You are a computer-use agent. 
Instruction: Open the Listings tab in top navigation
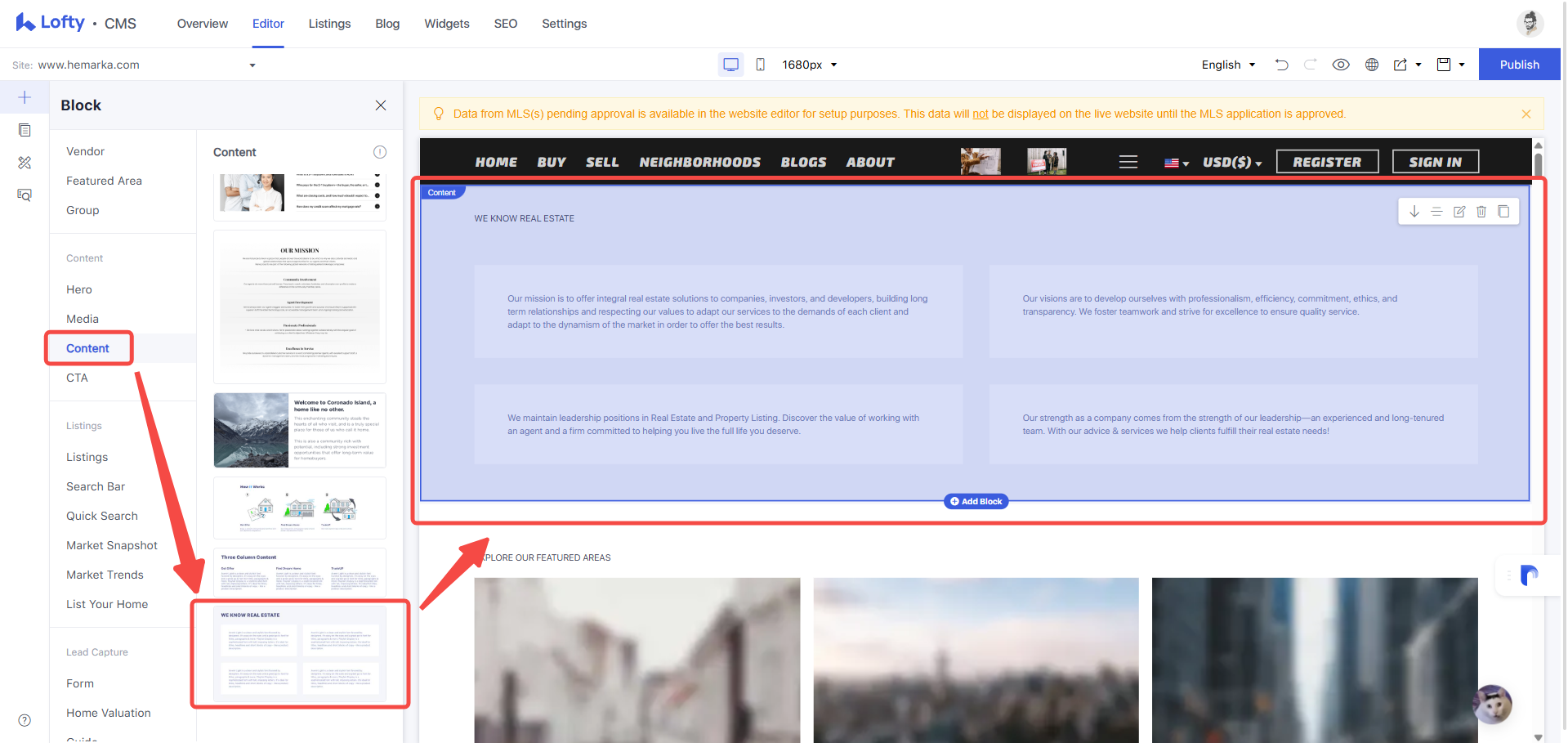coord(330,24)
